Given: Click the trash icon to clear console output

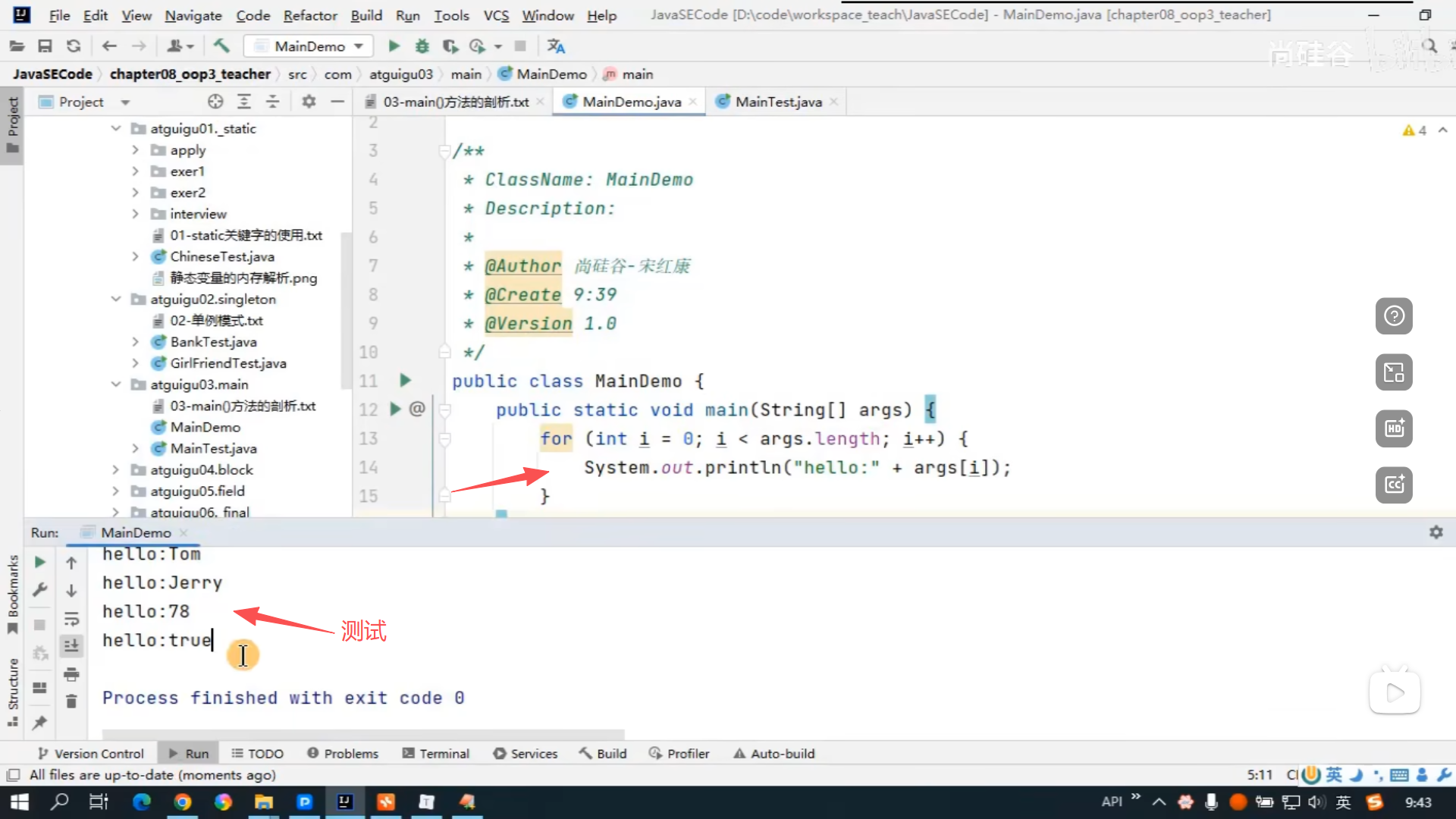Looking at the screenshot, I should pos(71,701).
